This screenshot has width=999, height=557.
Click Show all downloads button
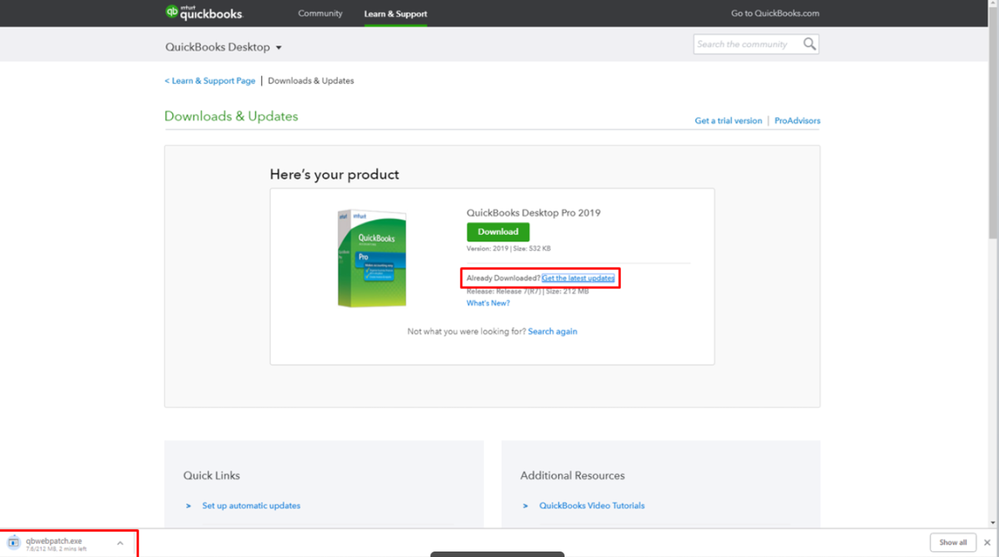pos(952,542)
